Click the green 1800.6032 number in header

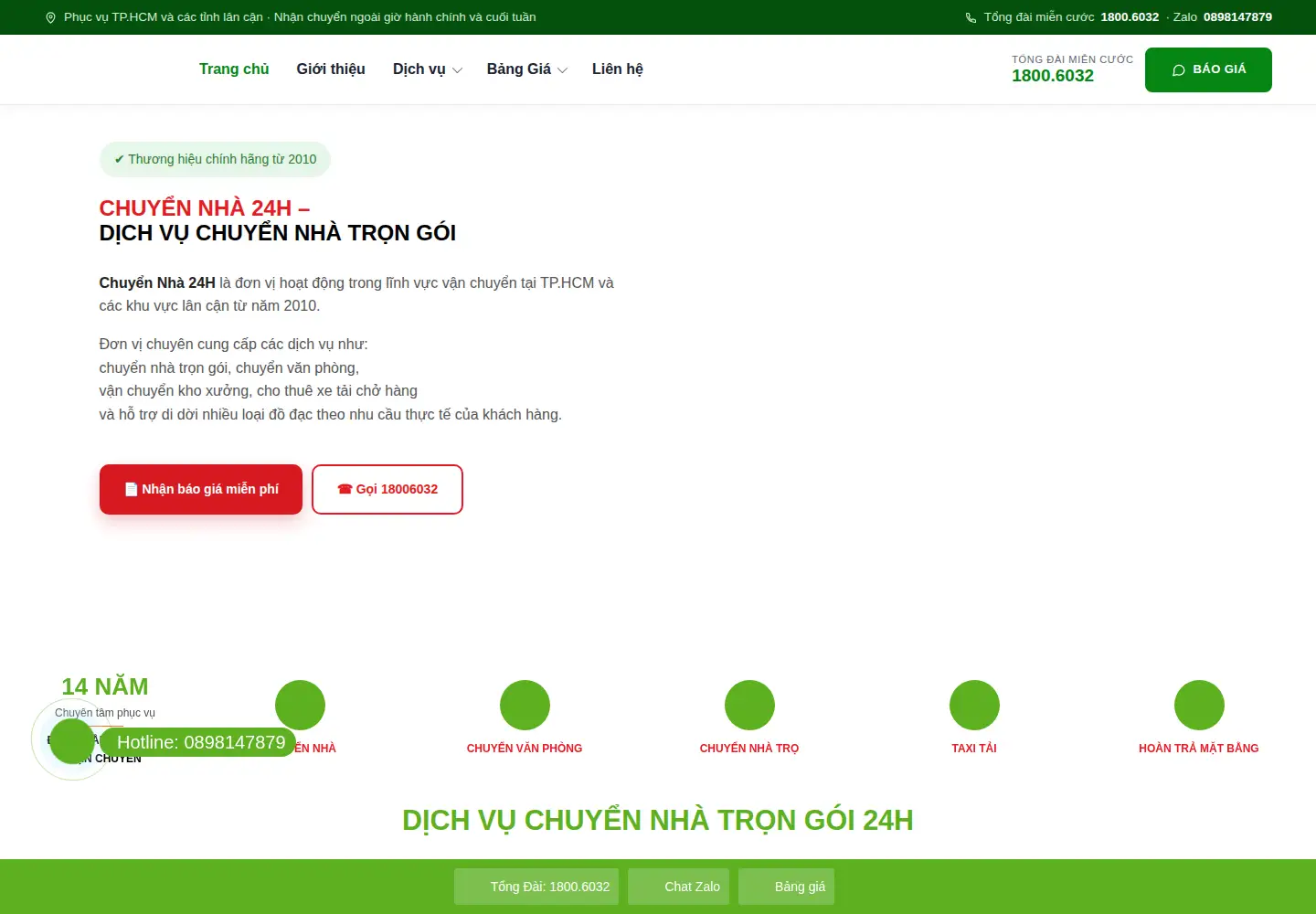click(x=1053, y=76)
